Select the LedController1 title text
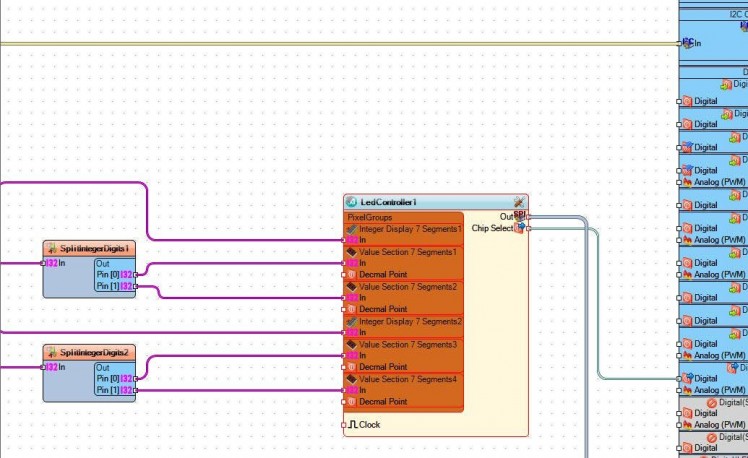This screenshot has height=458, width=748. [x=388, y=202]
